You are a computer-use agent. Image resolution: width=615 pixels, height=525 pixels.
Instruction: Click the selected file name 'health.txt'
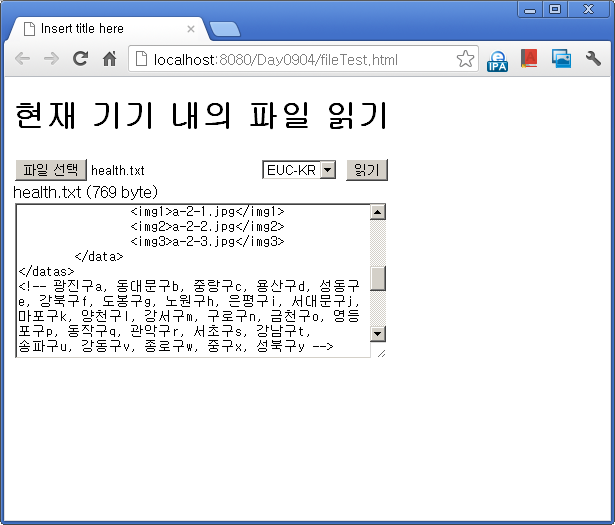point(118,171)
